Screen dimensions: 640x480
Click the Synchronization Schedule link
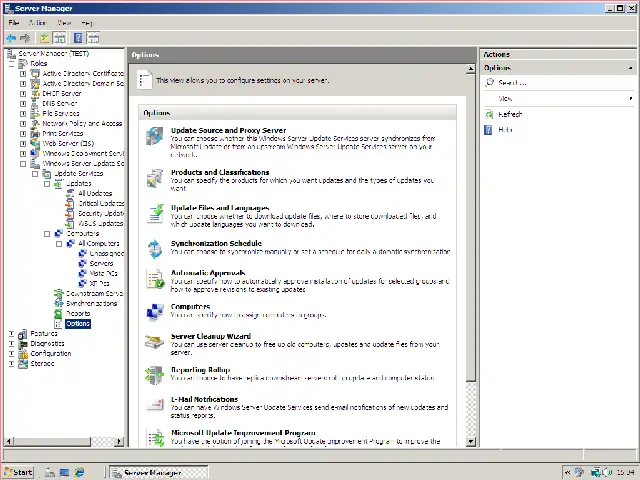(x=216, y=243)
